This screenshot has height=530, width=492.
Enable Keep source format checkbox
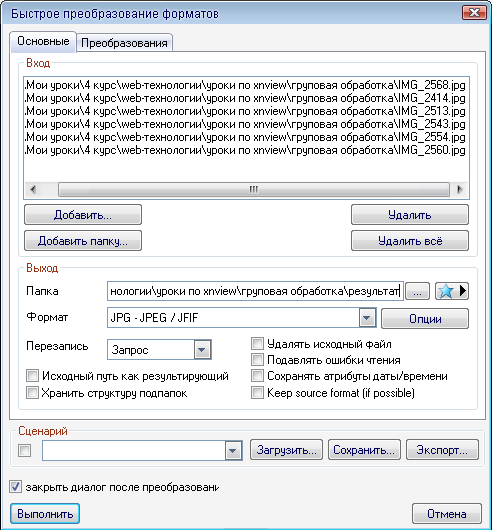click(257, 393)
